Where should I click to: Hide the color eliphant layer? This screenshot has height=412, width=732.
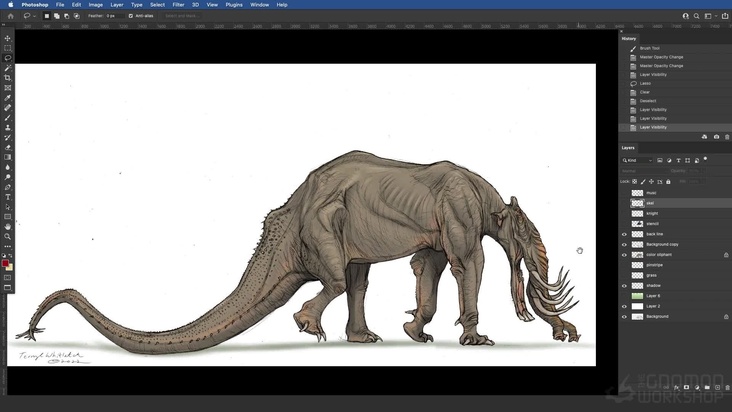(x=624, y=255)
